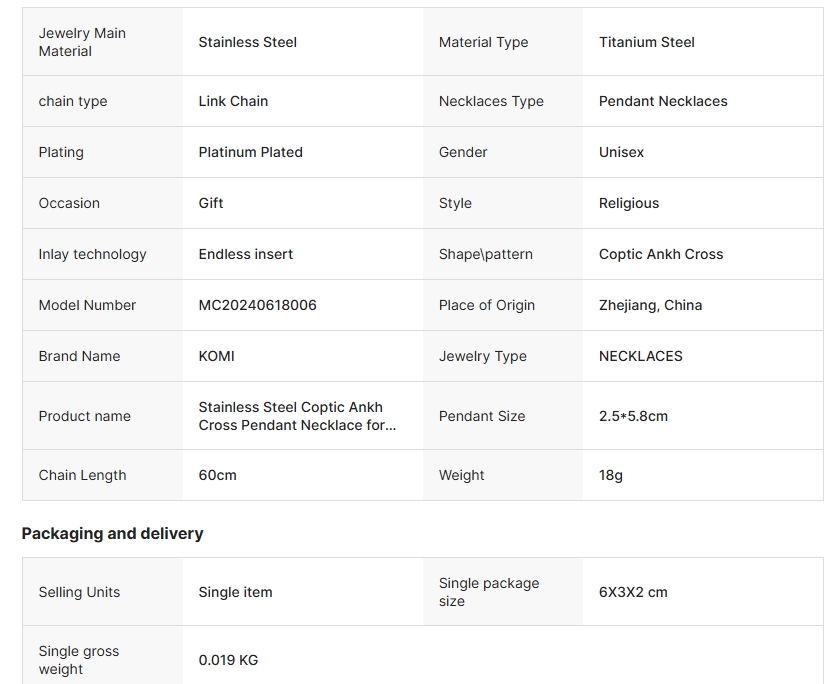Select the Platinum Plated plating value
Viewport: 830px width, 684px height.
pyautogui.click(x=250, y=152)
